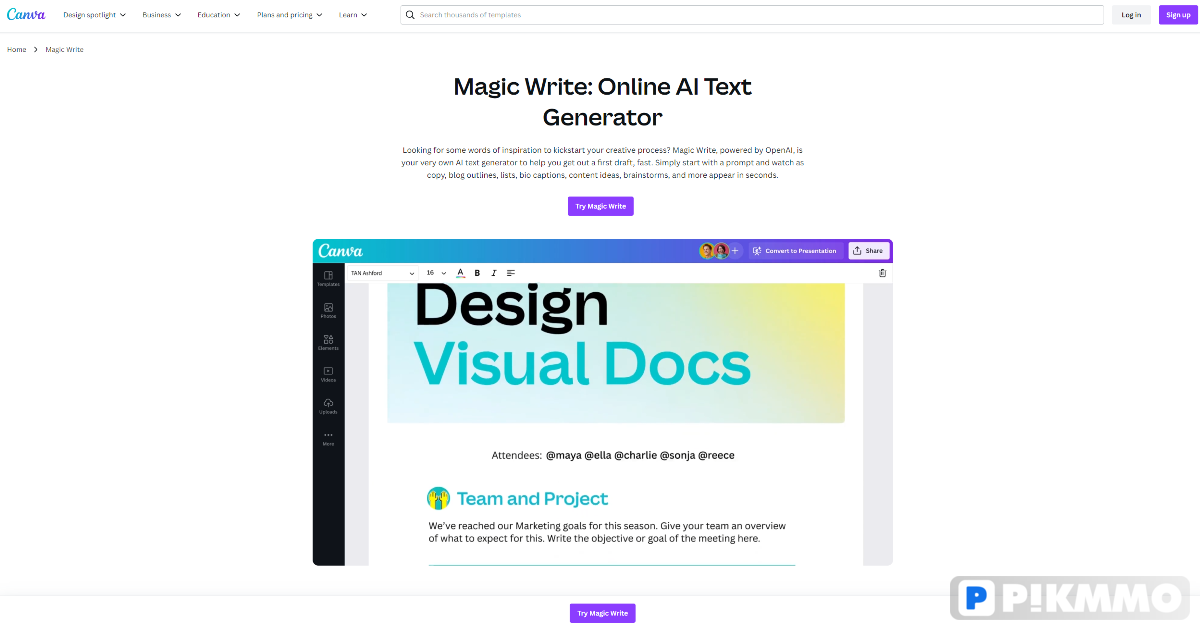Click the plus icon to add collaborator
This screenshot has height=630, width=1200.
[735, 251]
